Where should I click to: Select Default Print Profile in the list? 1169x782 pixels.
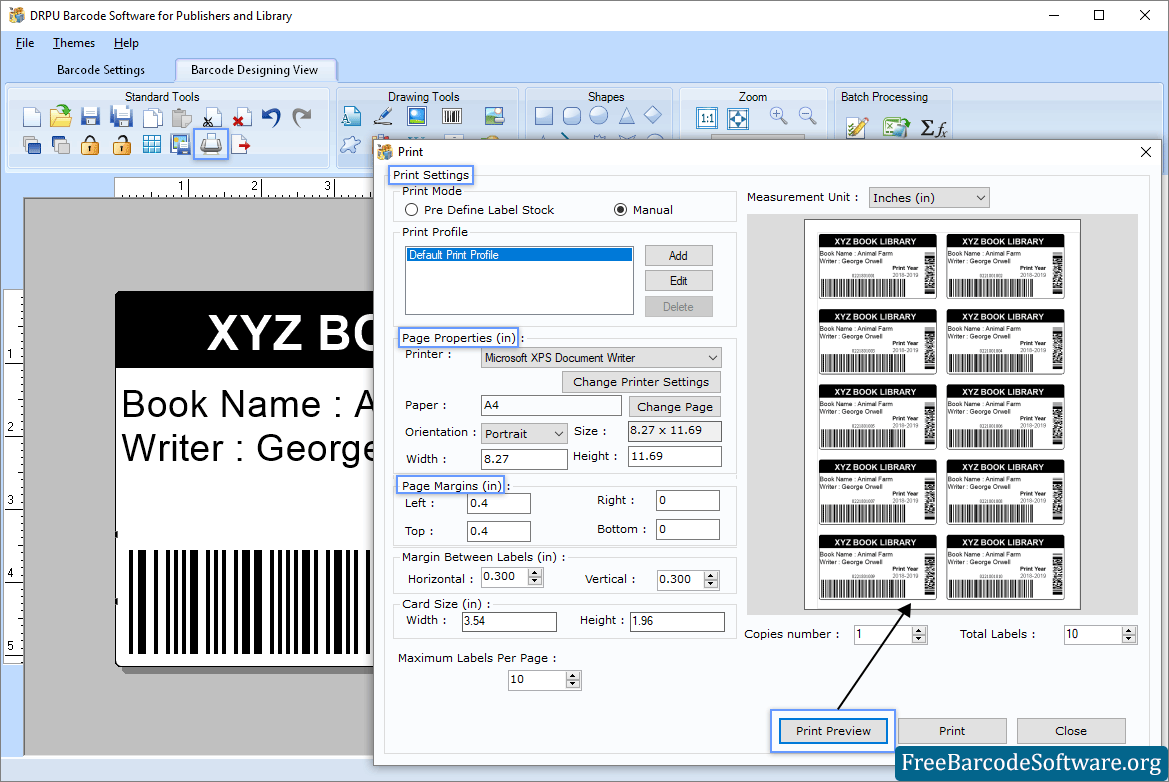tap(520, 255)
